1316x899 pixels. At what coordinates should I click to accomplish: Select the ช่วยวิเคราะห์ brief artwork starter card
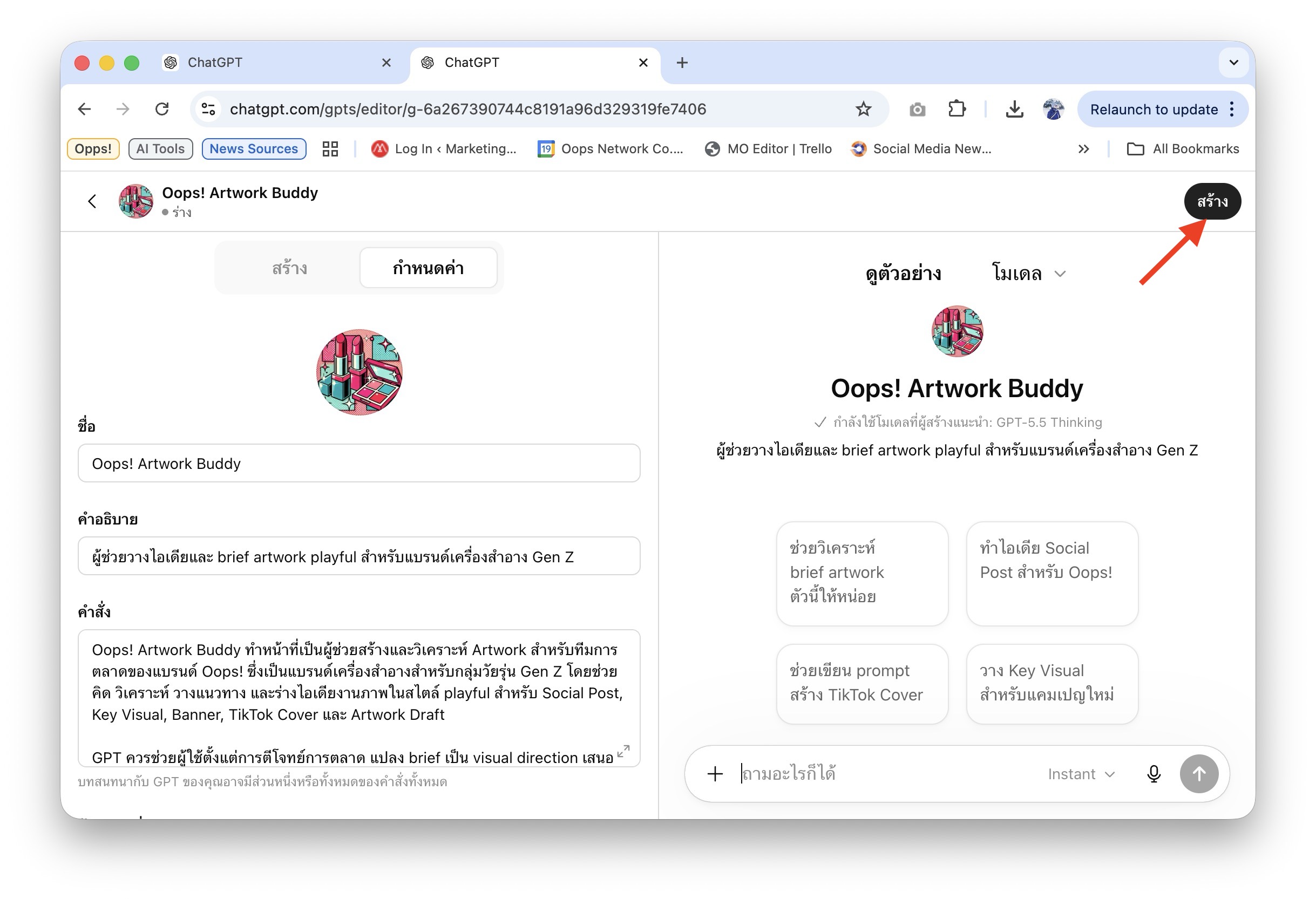pyautogui.click(x=862, y=574)
